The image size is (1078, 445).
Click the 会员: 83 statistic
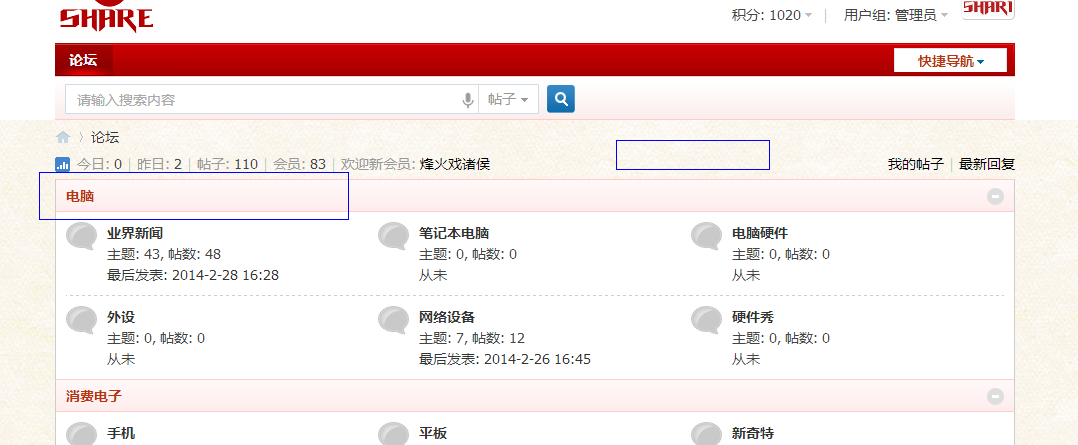tap(300, 164)
